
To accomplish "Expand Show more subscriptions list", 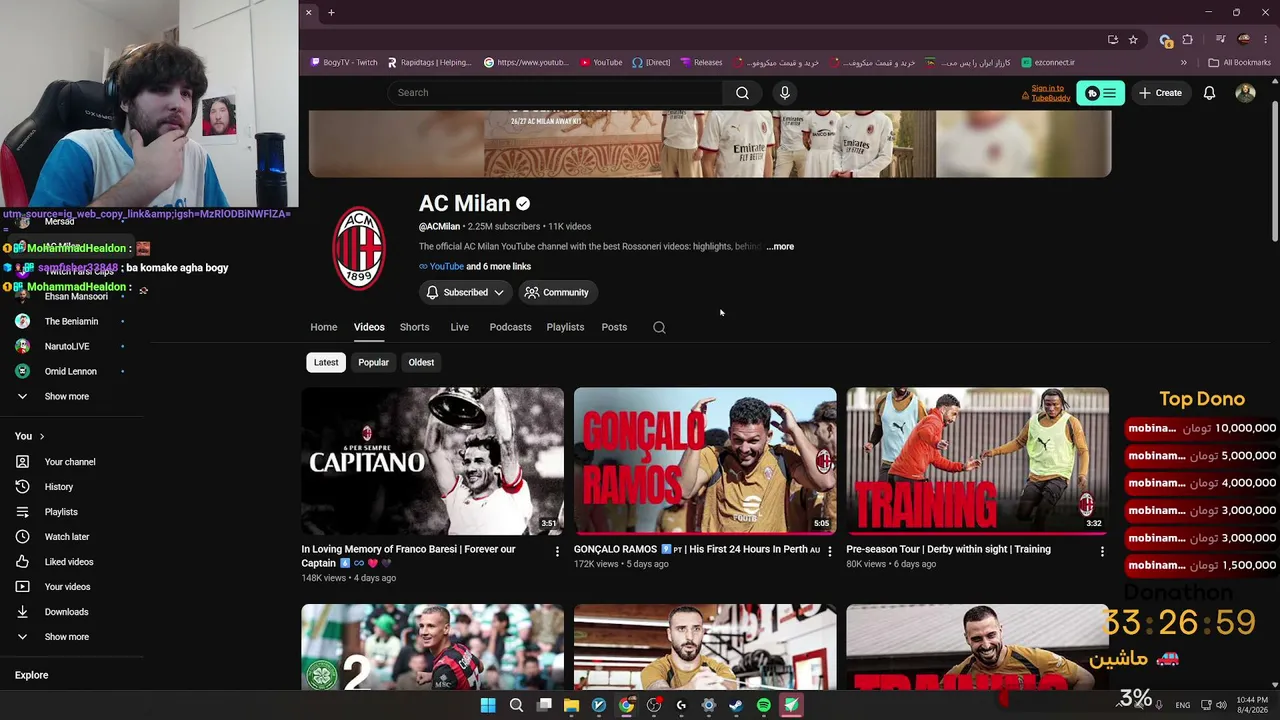I will [x=66, y=396].
